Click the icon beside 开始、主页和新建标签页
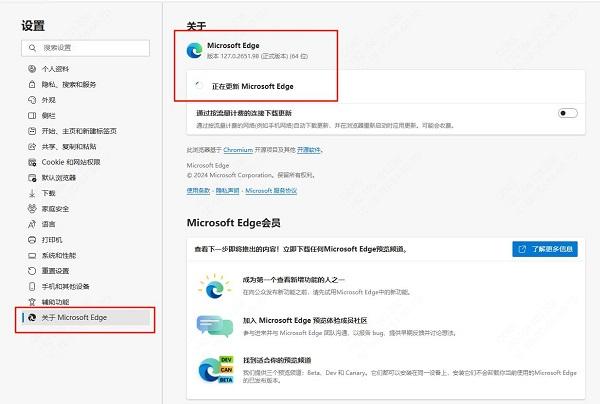The width and height of the screenshot is (600, 404). coord(32,131)
